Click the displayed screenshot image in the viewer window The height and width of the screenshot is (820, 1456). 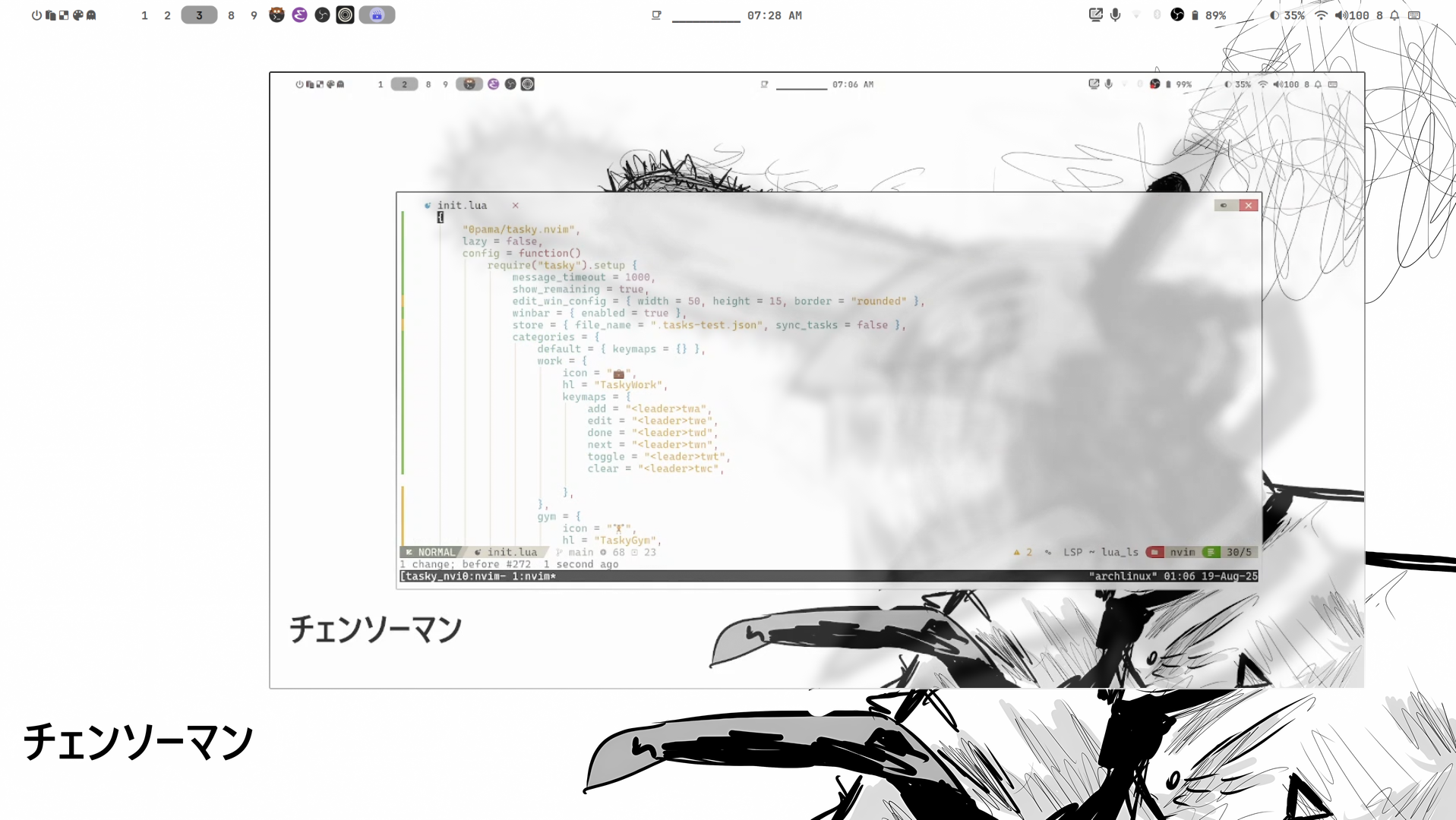[816, 380]
